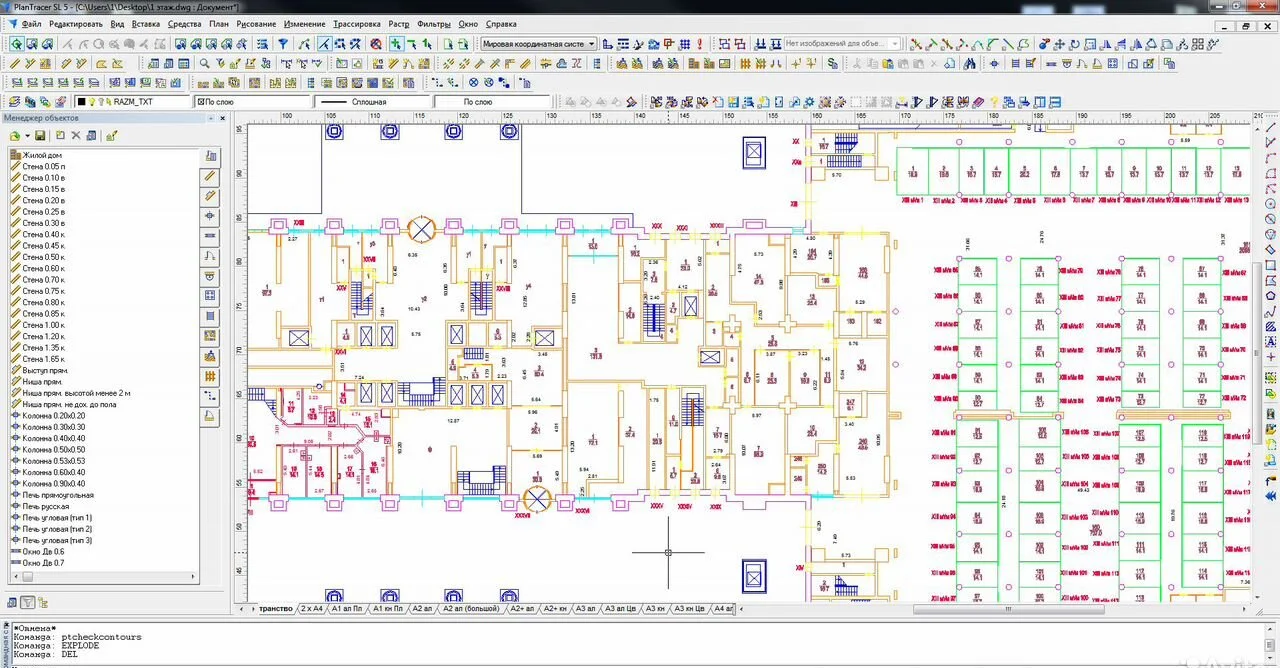
Task: Toggle the light bulb of layer RAZM_TXT
Action: click(92, 102)
